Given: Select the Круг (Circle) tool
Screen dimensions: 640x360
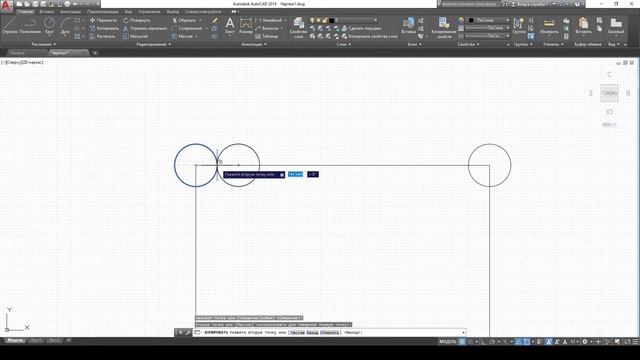Looking at the screenshot, I should tap(49, 25).
